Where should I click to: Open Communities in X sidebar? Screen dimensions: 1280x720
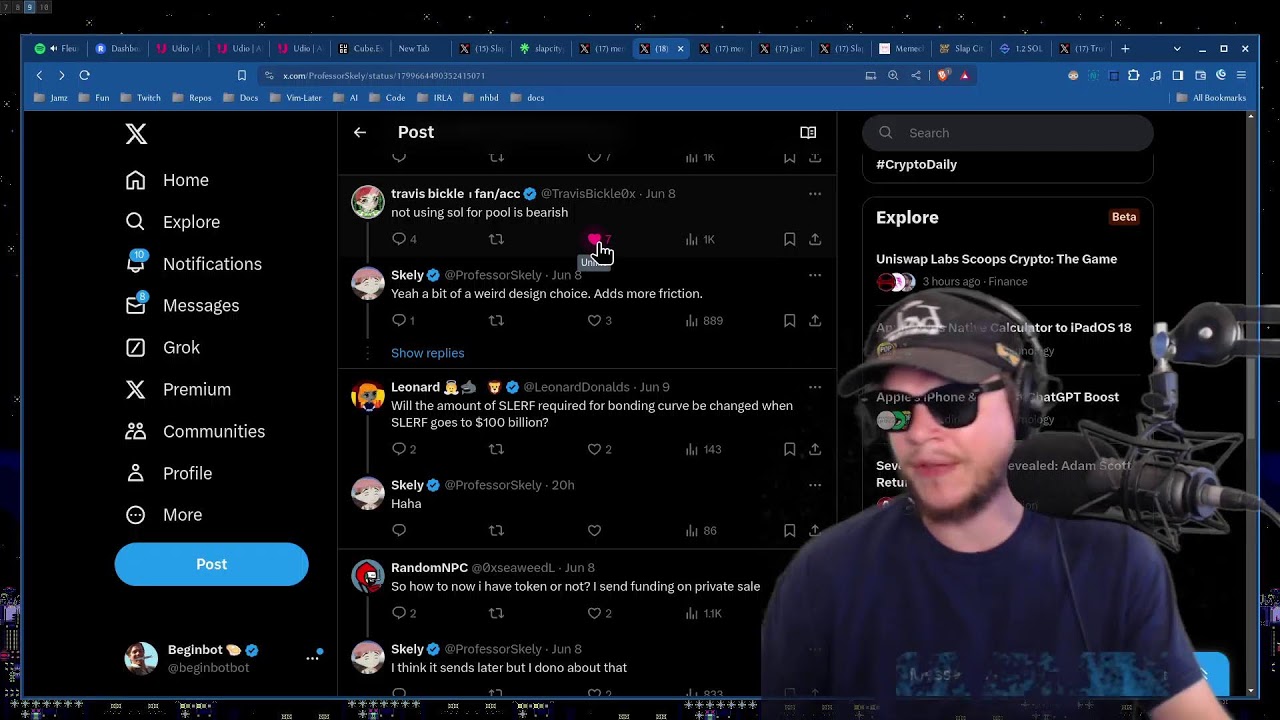(195, 431)
